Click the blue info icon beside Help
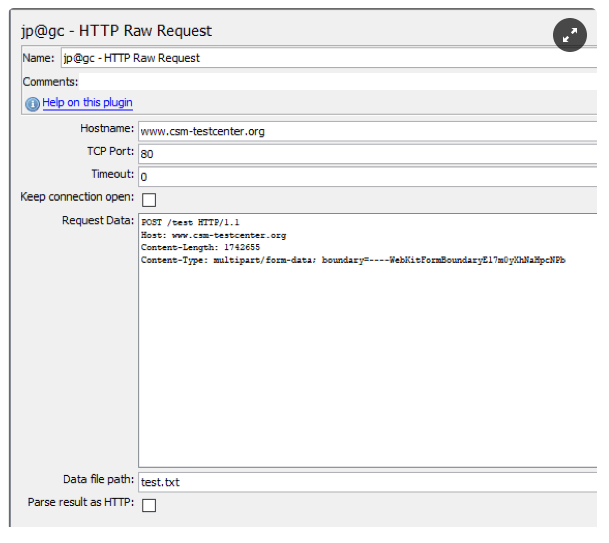 click(x=32, y=103)
